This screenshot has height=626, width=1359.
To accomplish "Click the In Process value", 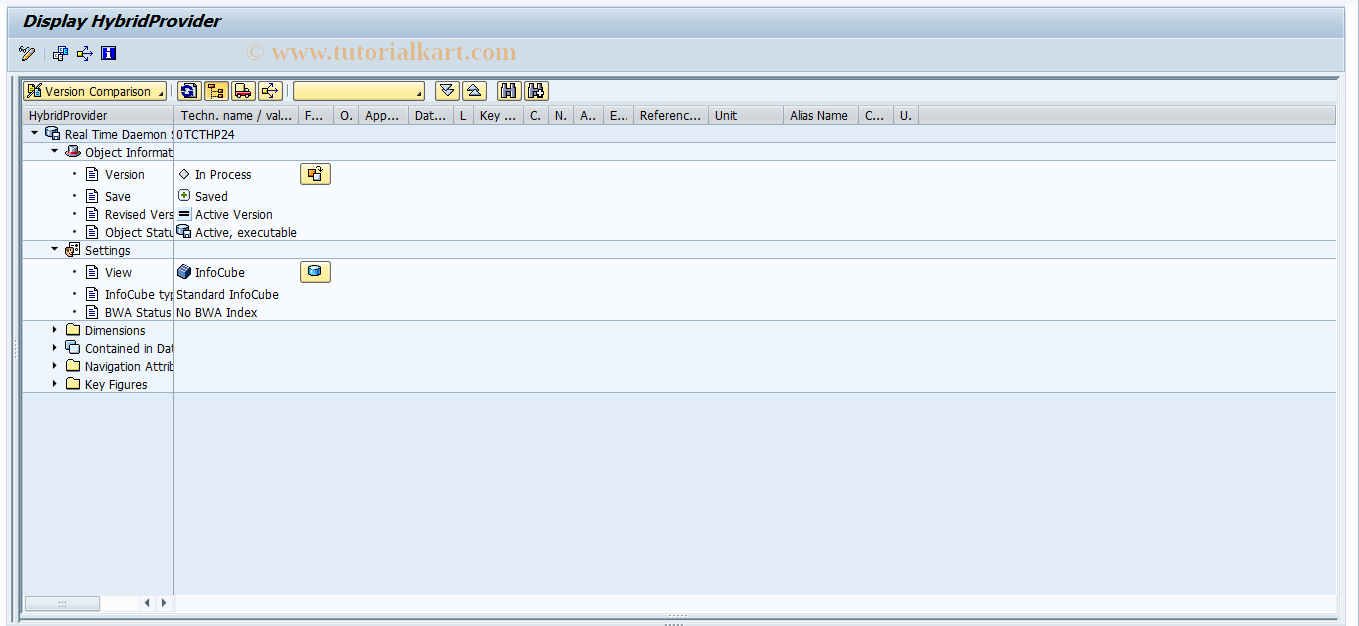I will [x=223, y=174].
